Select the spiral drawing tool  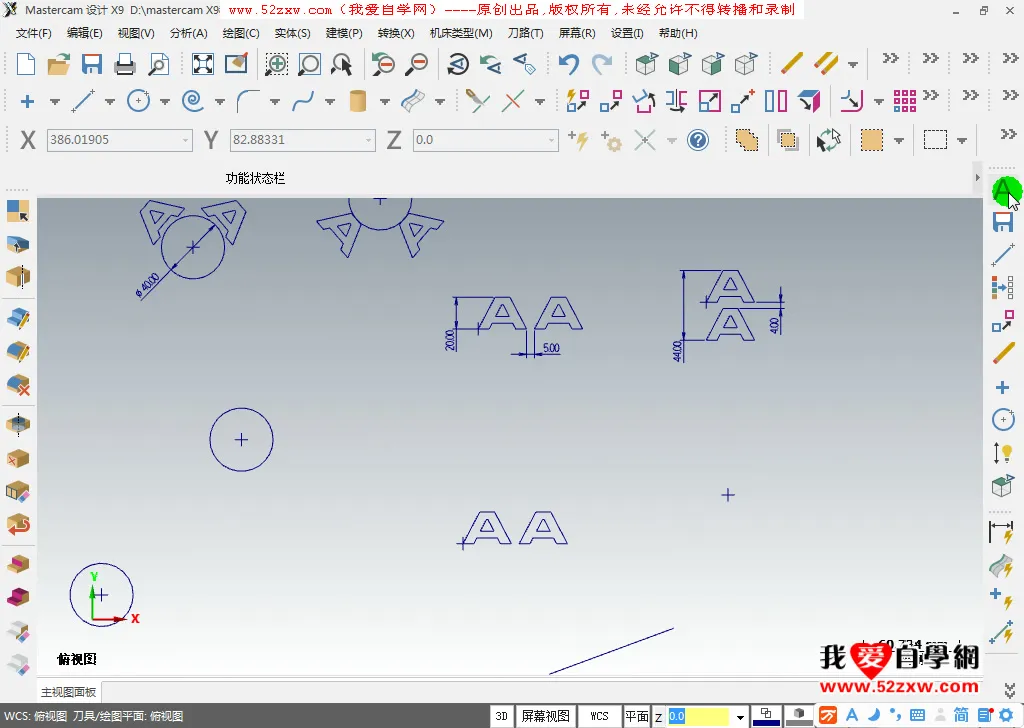tap(193, 101)
